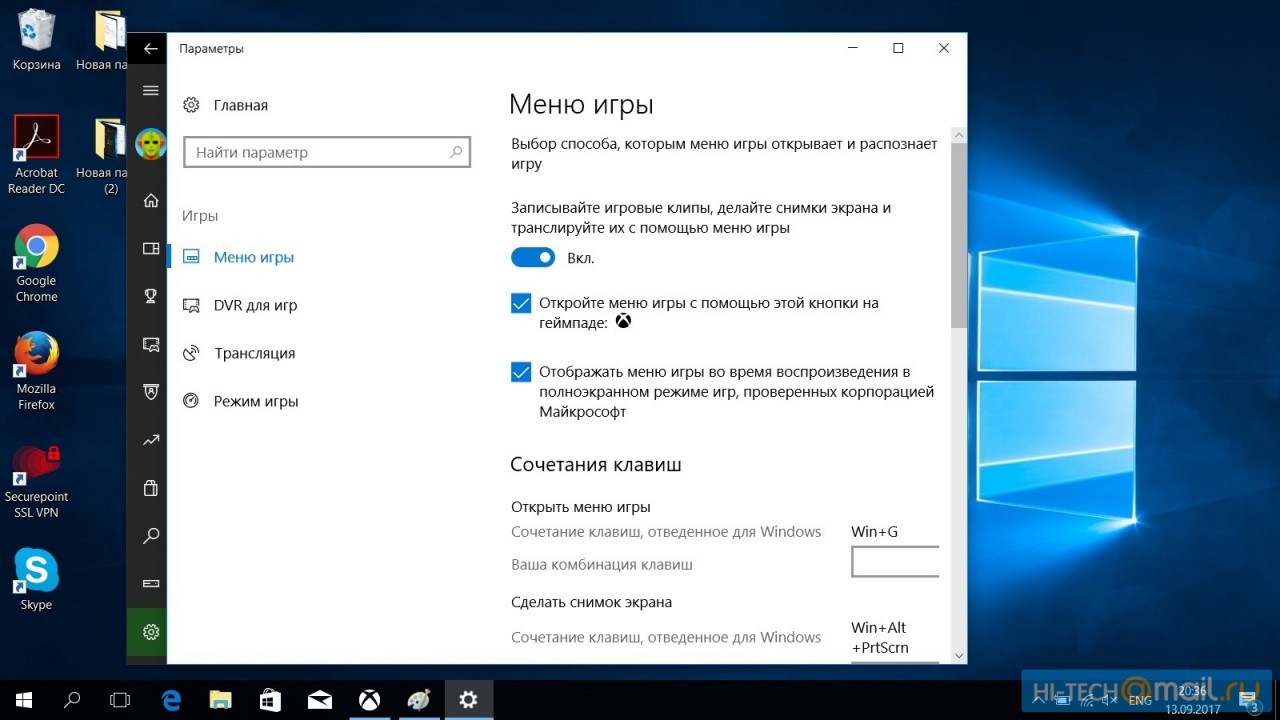Open Microsoft Store from taskbar

click(270, 700)
